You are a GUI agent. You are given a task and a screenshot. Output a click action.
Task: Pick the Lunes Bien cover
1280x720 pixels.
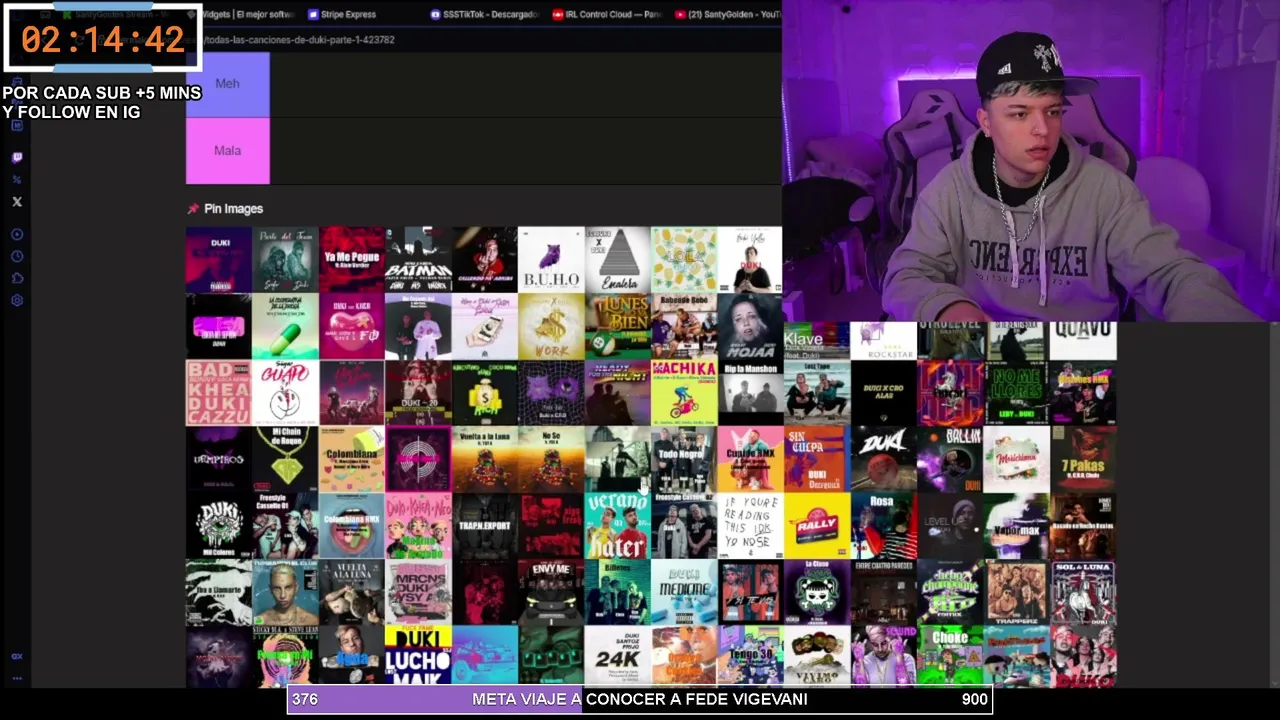pos(617,326)
